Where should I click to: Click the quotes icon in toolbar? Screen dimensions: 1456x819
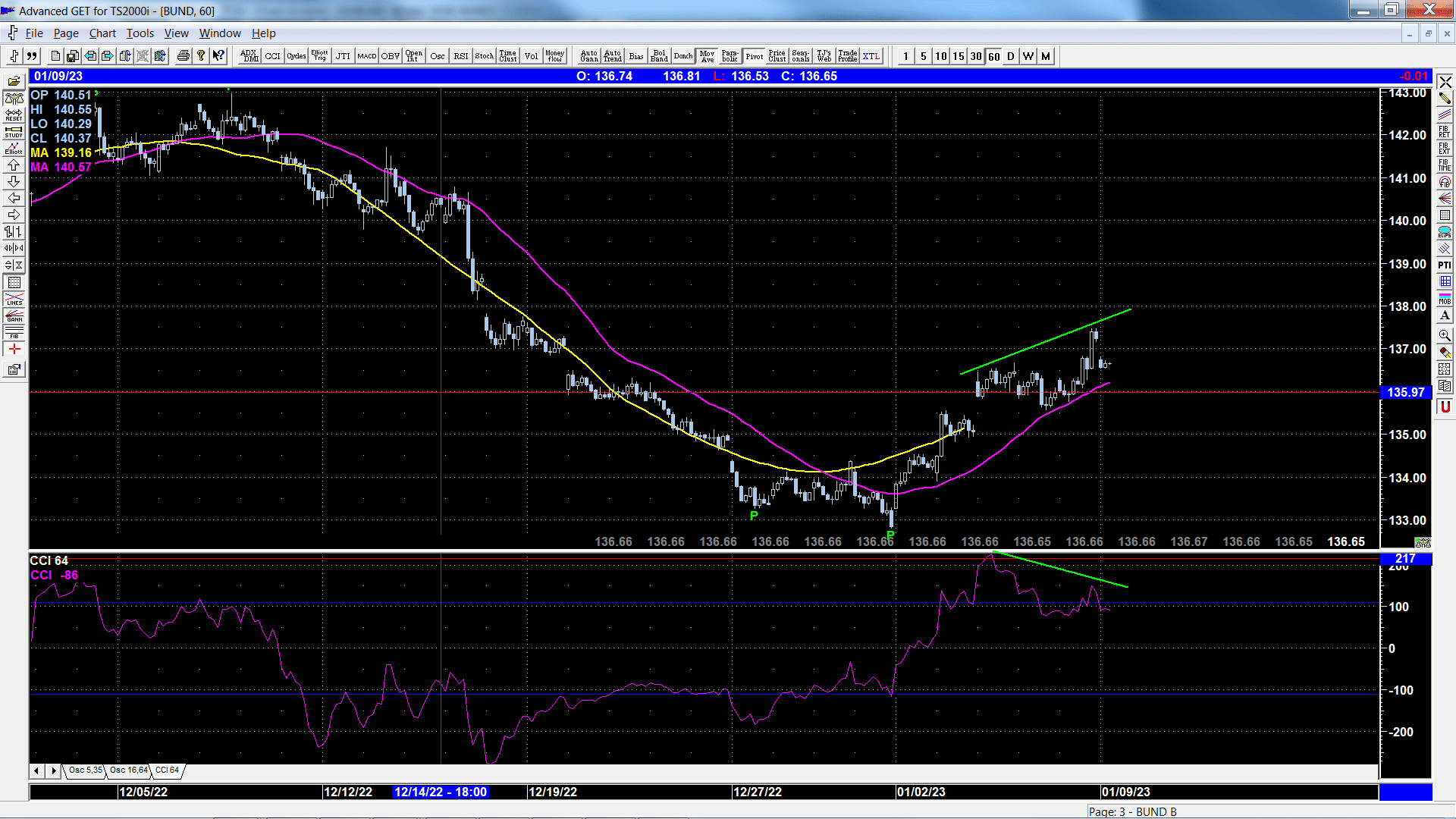click(x=32, y=56)
